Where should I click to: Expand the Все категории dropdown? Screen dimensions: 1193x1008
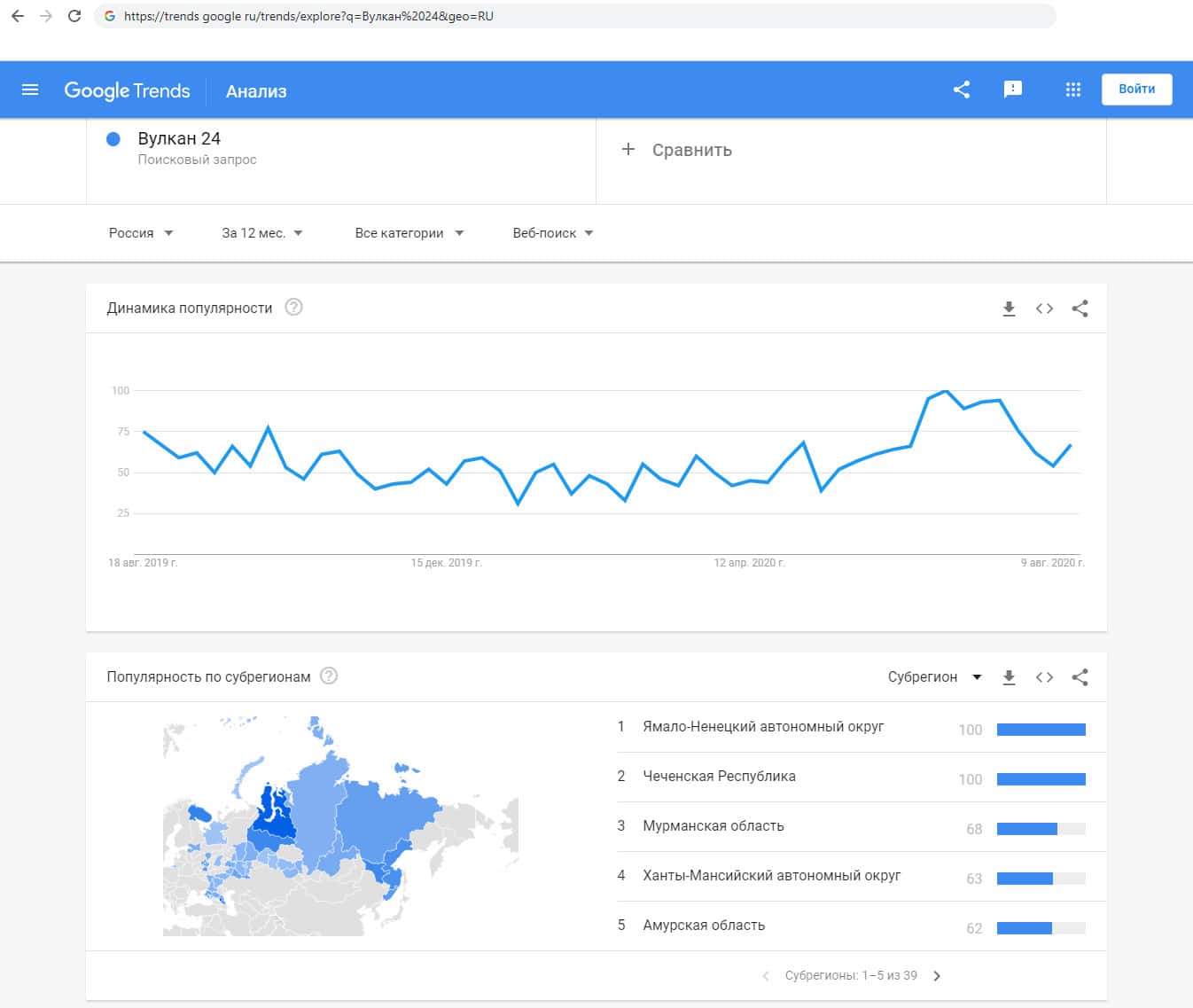409,233
